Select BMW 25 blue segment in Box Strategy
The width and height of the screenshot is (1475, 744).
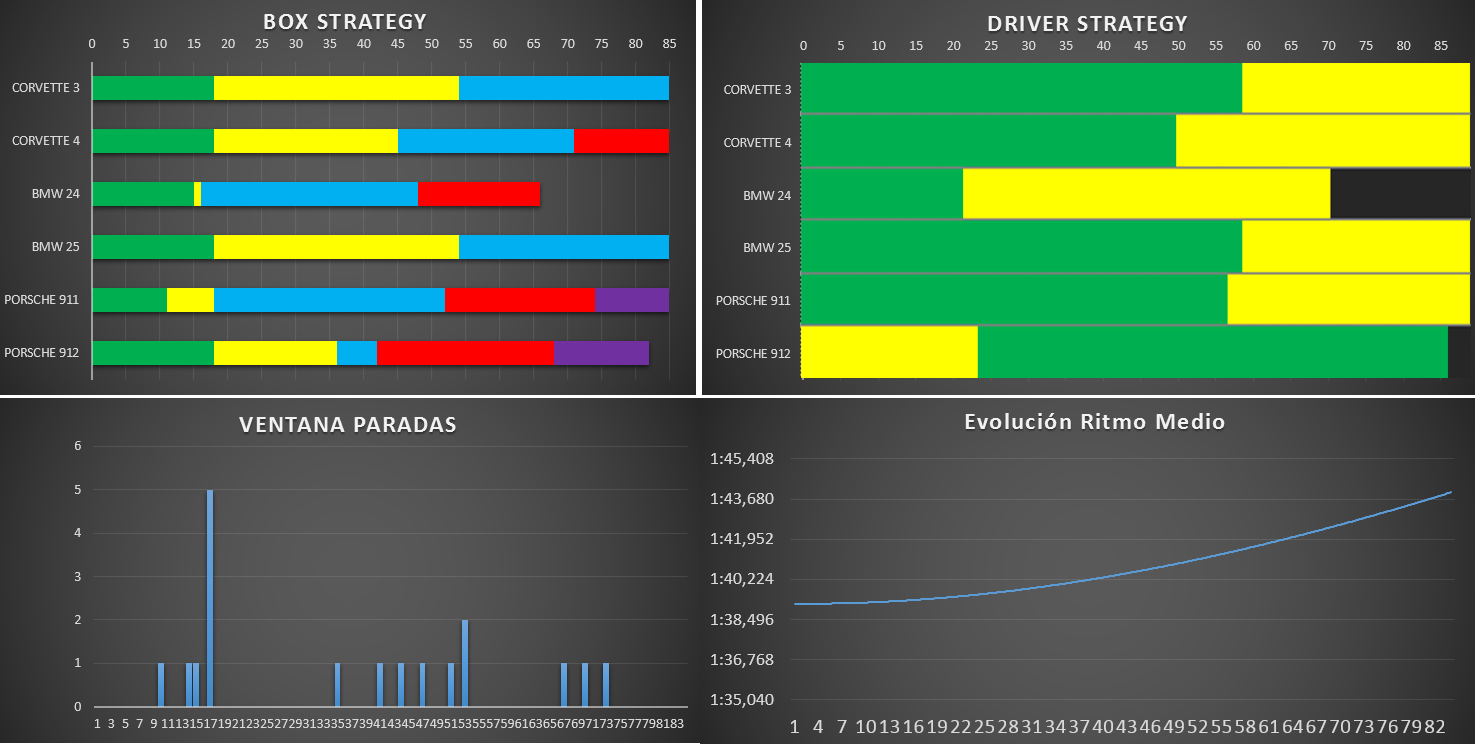point(564,247)
